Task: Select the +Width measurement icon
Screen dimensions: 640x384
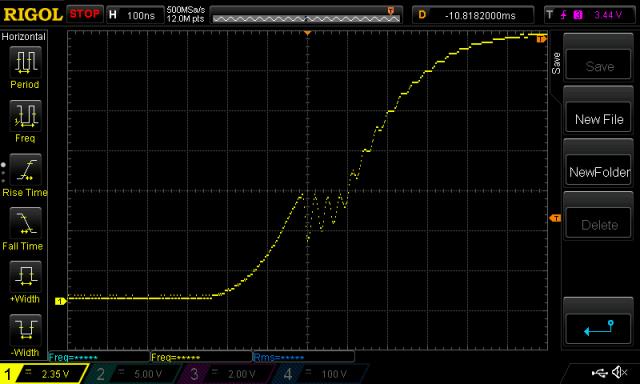Action: point(25,276)
